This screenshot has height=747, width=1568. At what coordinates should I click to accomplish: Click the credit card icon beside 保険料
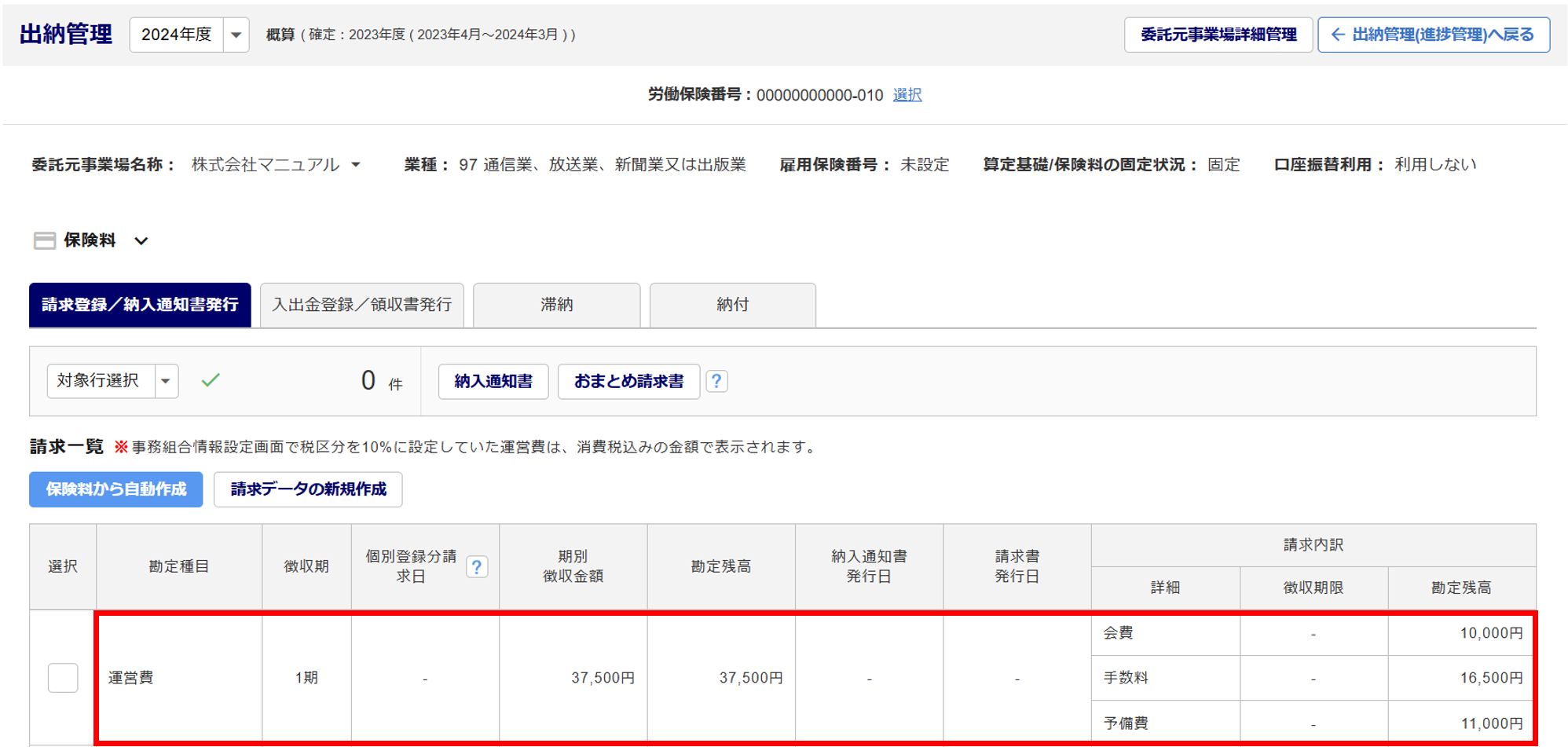pyautogui.click(x=45, y=240)
